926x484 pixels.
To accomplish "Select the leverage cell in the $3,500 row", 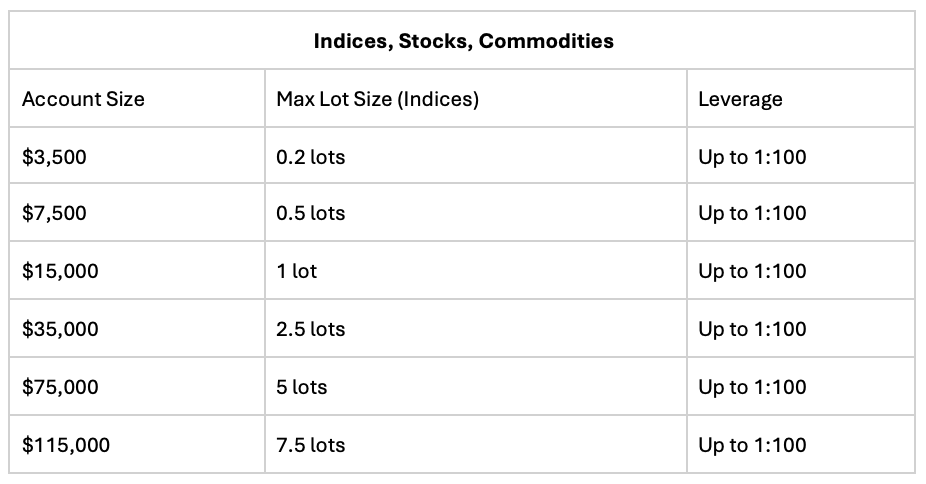I will (x=801, y=155).
